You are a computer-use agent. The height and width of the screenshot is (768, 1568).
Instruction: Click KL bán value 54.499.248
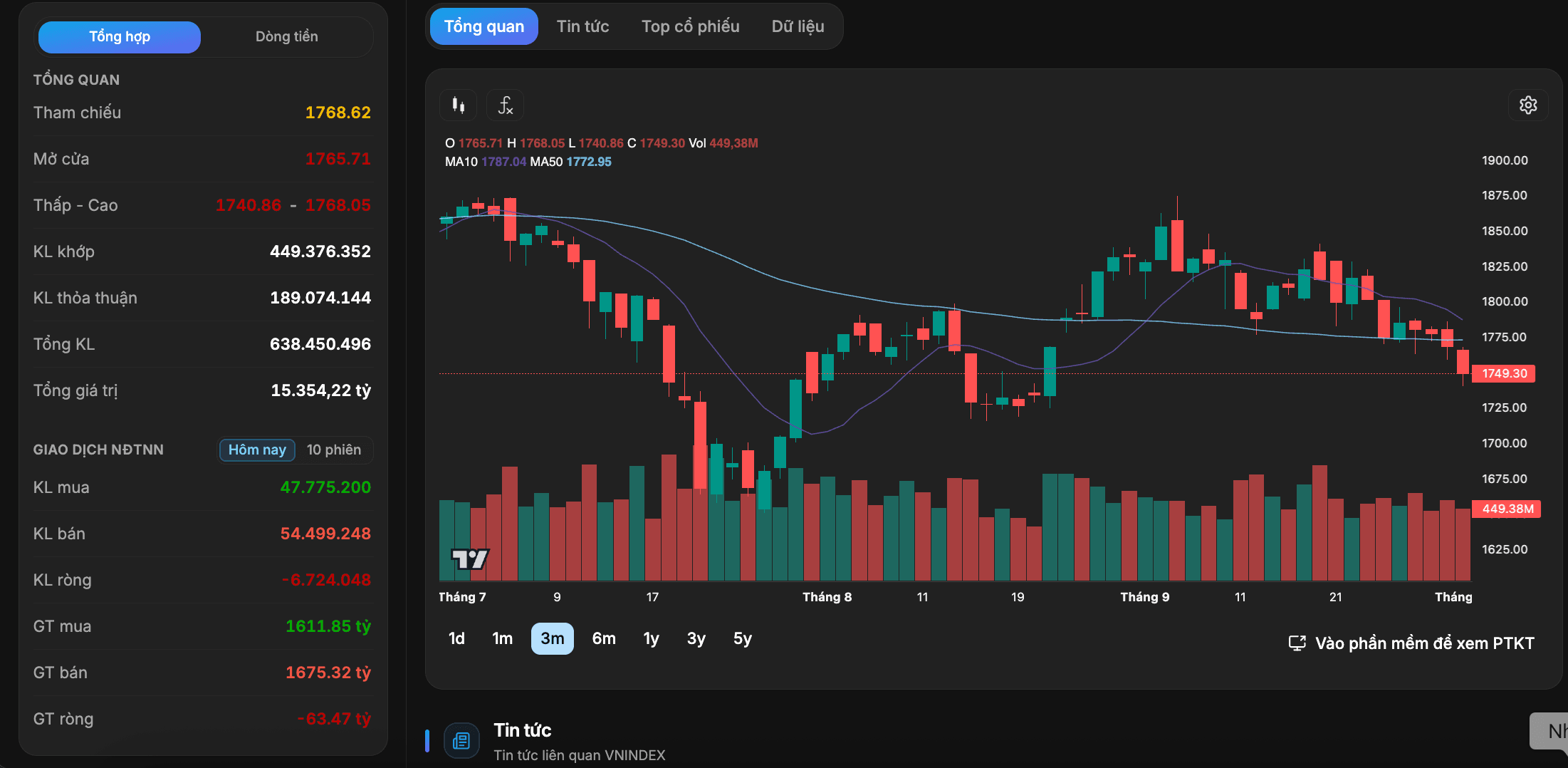pos(325,534)
